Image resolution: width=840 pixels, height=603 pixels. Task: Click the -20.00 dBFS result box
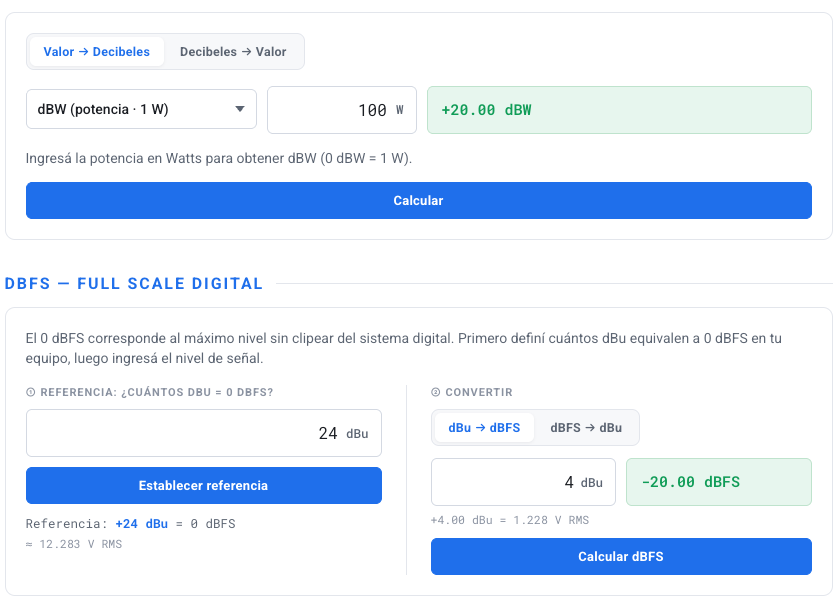[718, 481]
